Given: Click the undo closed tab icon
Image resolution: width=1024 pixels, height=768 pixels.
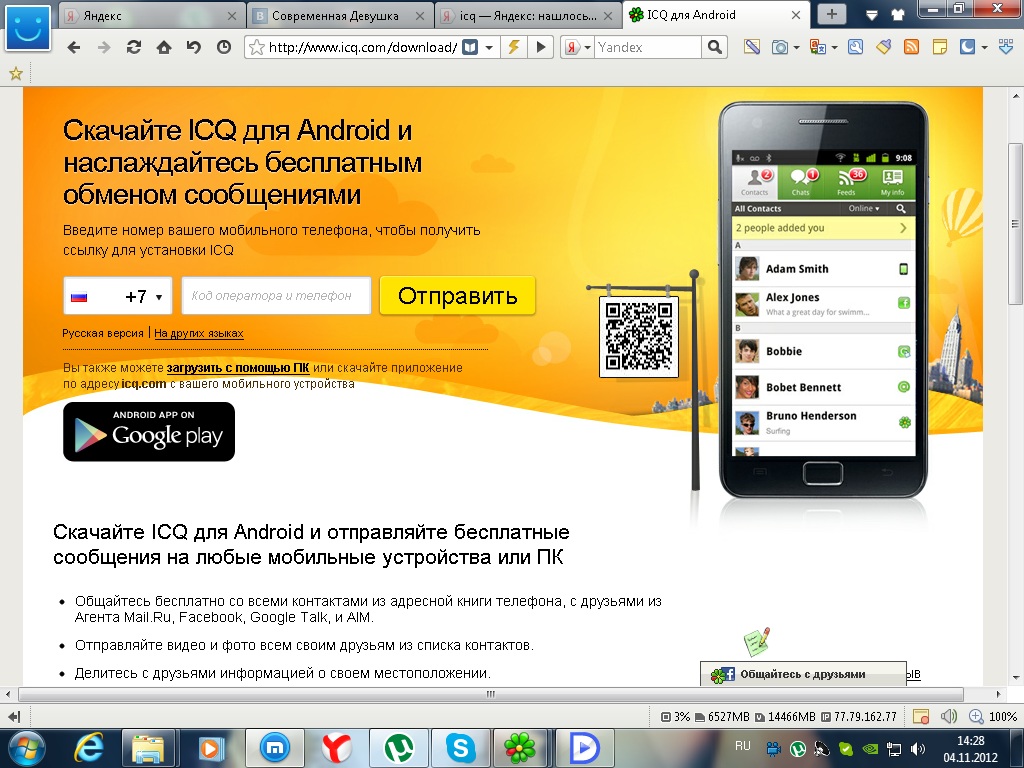Looking at the screenshot, I should (x=193, y=47).
